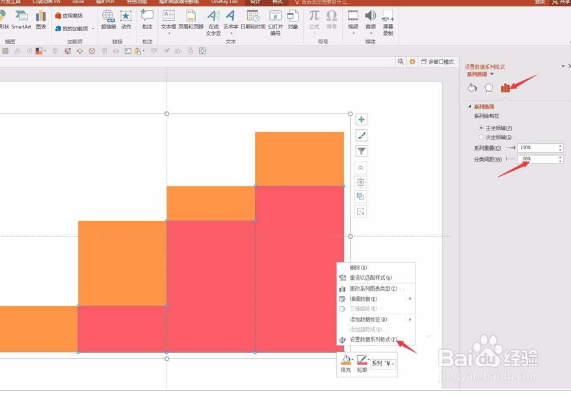Viewport: 571px width, 396px height.
Task: Select Series Options bar-chart tab
Action: (505, 88)
